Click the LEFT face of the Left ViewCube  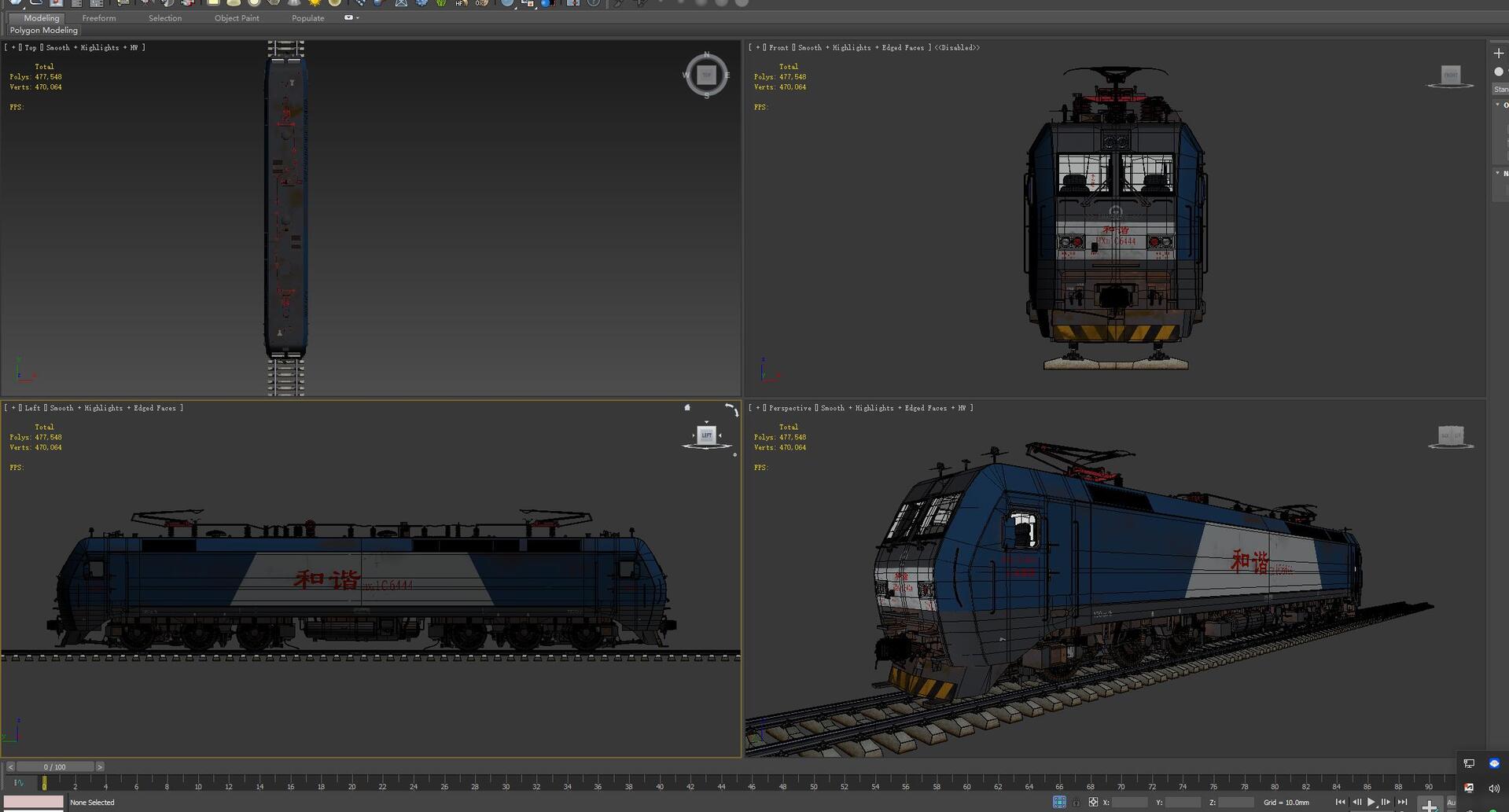click(706, 435)
